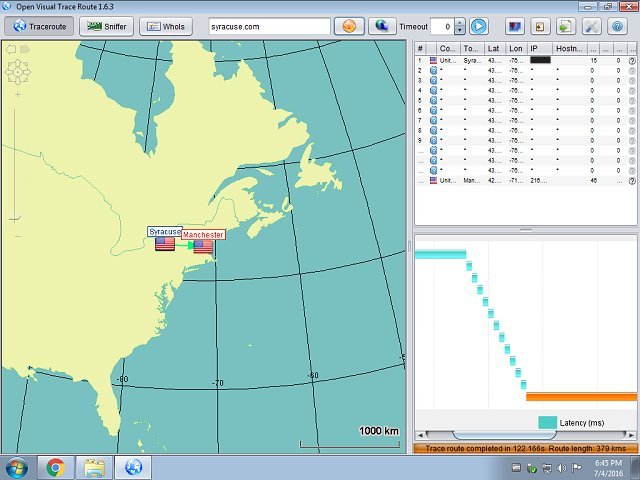The height and width of the screenshot is (480, 640).
Task: Click the Syracuse flag marker on map
Action: click(x=165, y=244)
